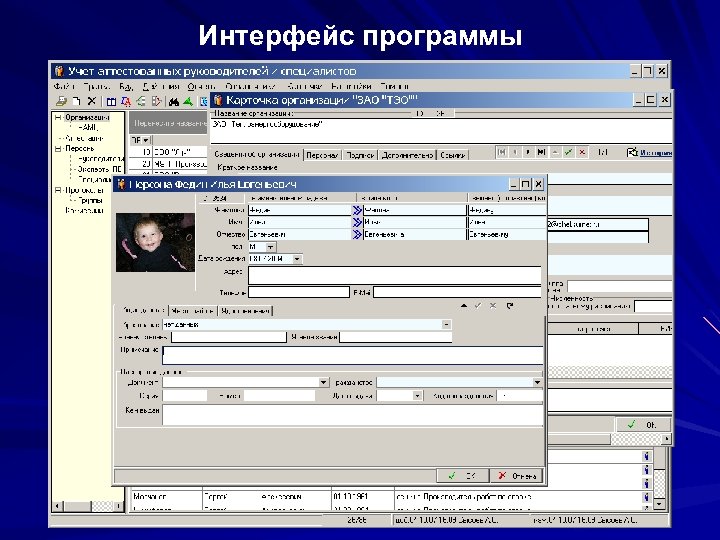Click the Примечание text field
This screenshot has height=540, width=720.
coord(352,355)
